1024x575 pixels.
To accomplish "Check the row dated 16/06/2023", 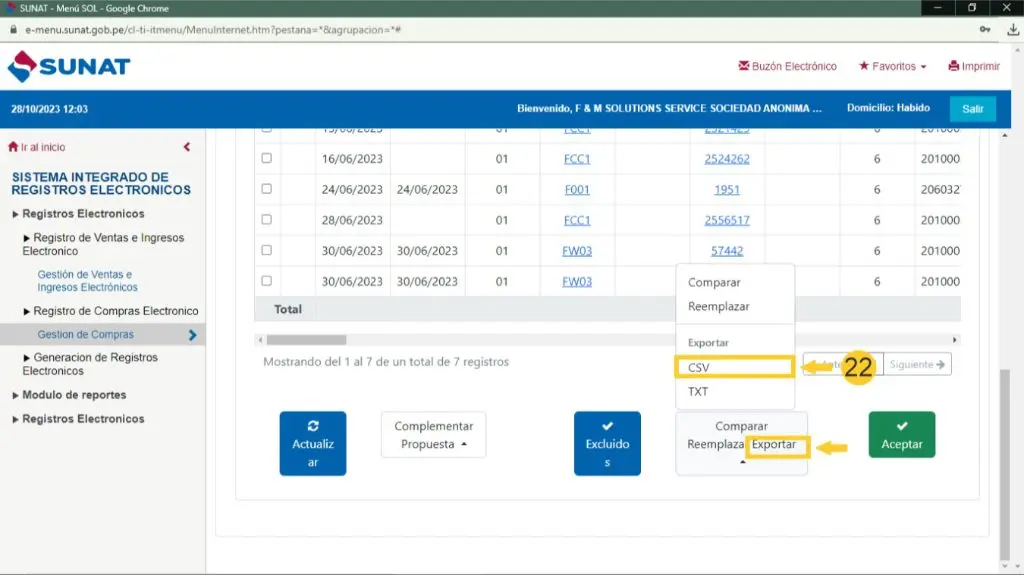I will 266,158.
